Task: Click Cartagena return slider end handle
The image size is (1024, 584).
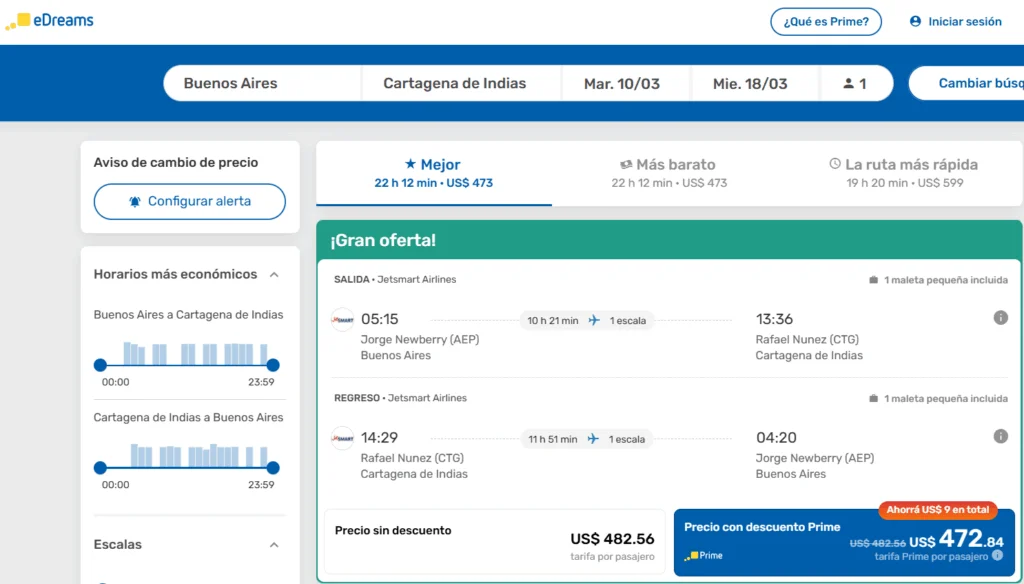Action: tap(273, 468)
